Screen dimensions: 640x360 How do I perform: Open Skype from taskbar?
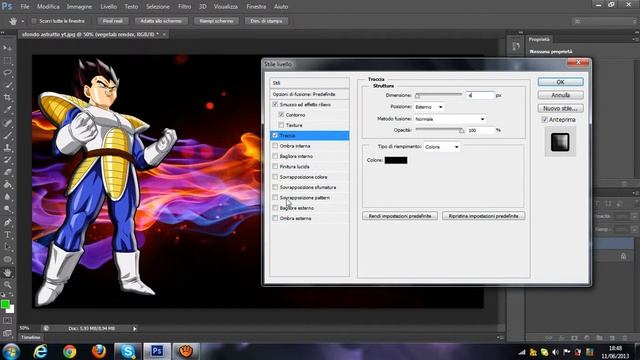[x=128, y=351]
